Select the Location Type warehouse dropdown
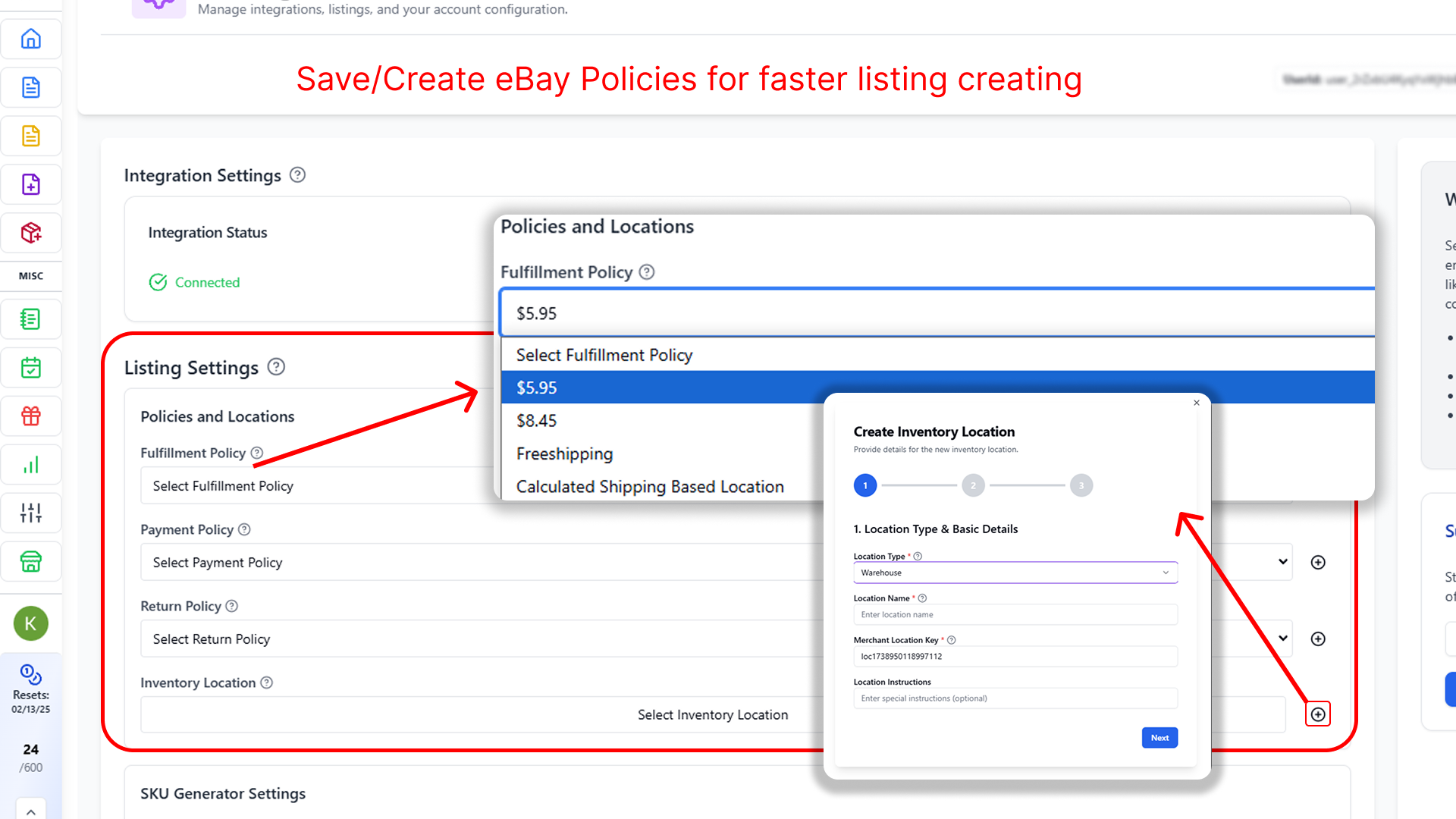 (1012, 572)
